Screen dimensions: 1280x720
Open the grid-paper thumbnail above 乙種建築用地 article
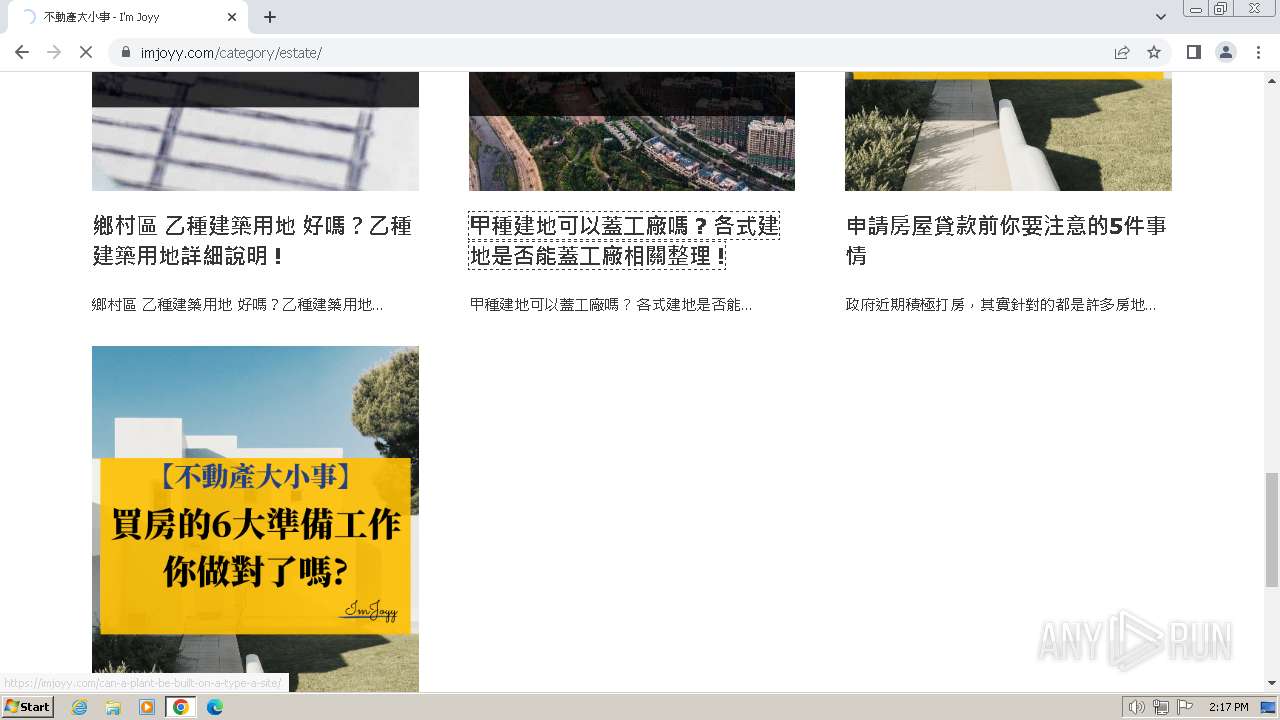pos(255,131)
